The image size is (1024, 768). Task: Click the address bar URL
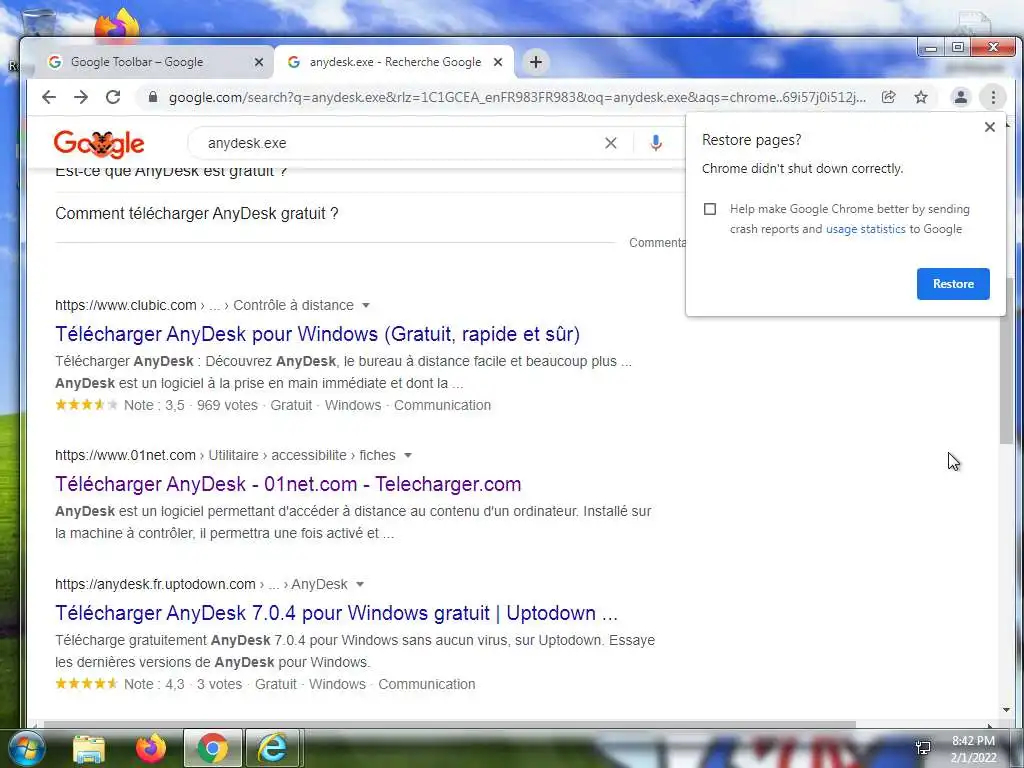517,97
